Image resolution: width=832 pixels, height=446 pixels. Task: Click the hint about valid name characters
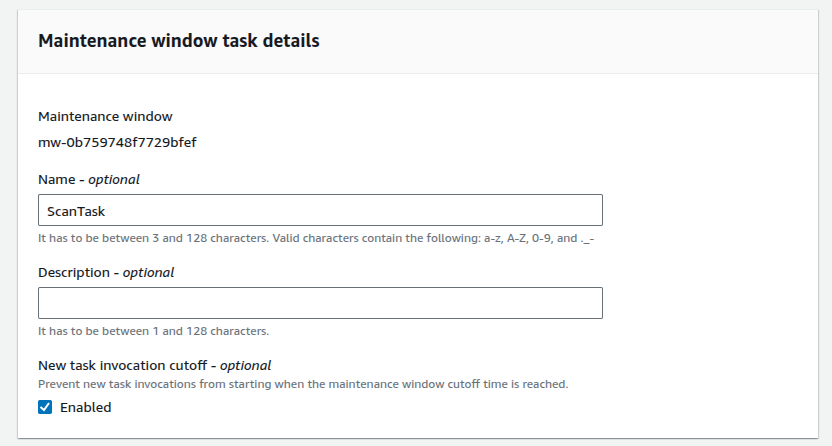(316, 238)
